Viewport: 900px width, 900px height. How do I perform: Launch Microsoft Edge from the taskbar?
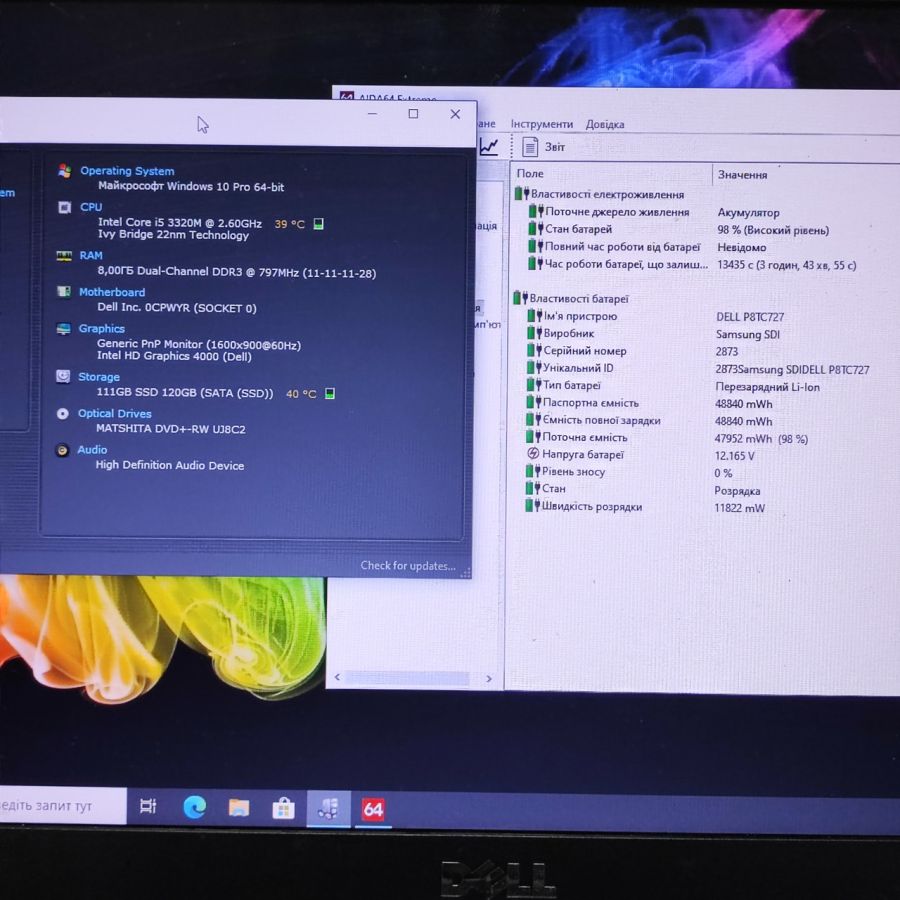click(x=195, y=808)
